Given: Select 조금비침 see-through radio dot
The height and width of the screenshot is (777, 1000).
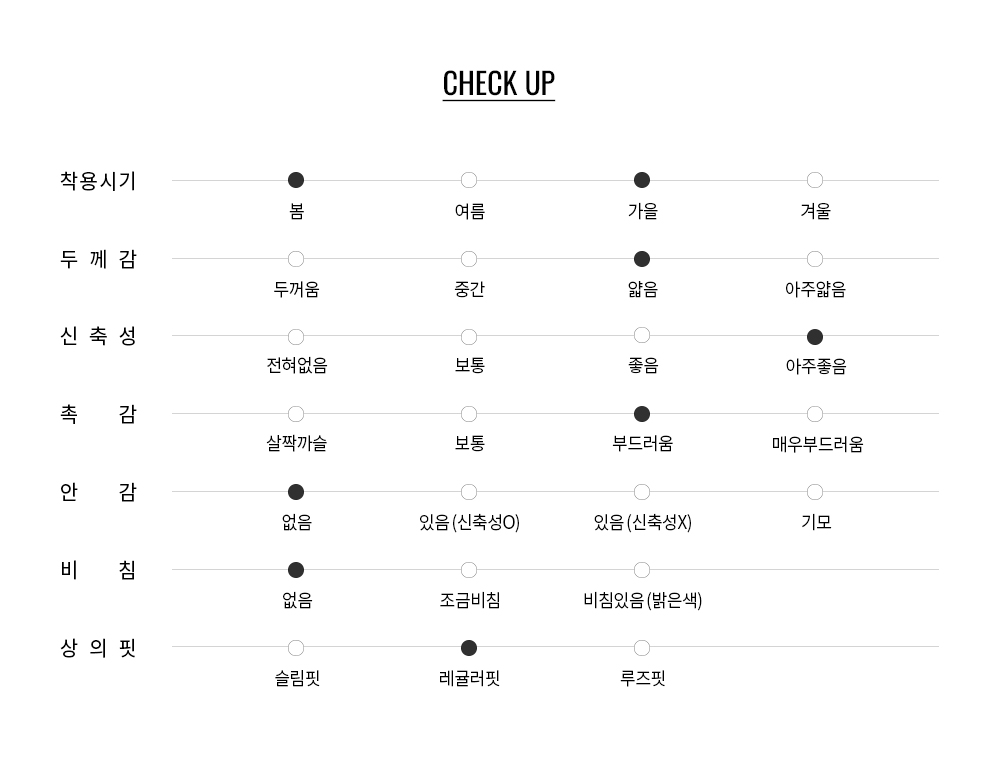Looking at the screenshot, I should [469, 570].
